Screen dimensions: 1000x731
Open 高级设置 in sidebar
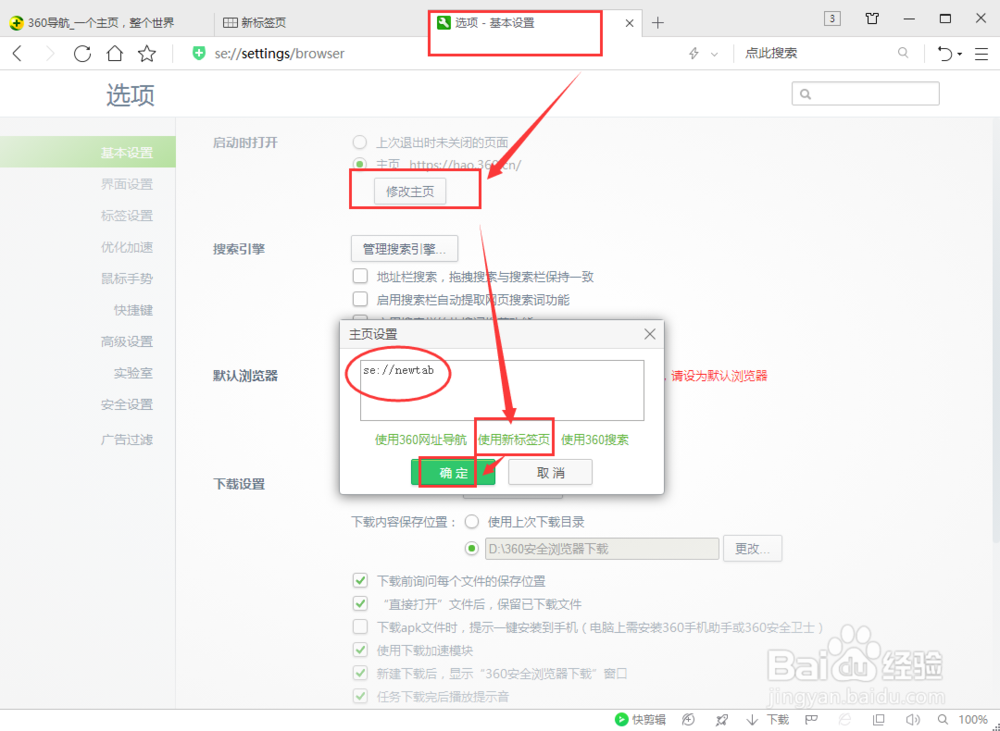(x=126, y=341)
